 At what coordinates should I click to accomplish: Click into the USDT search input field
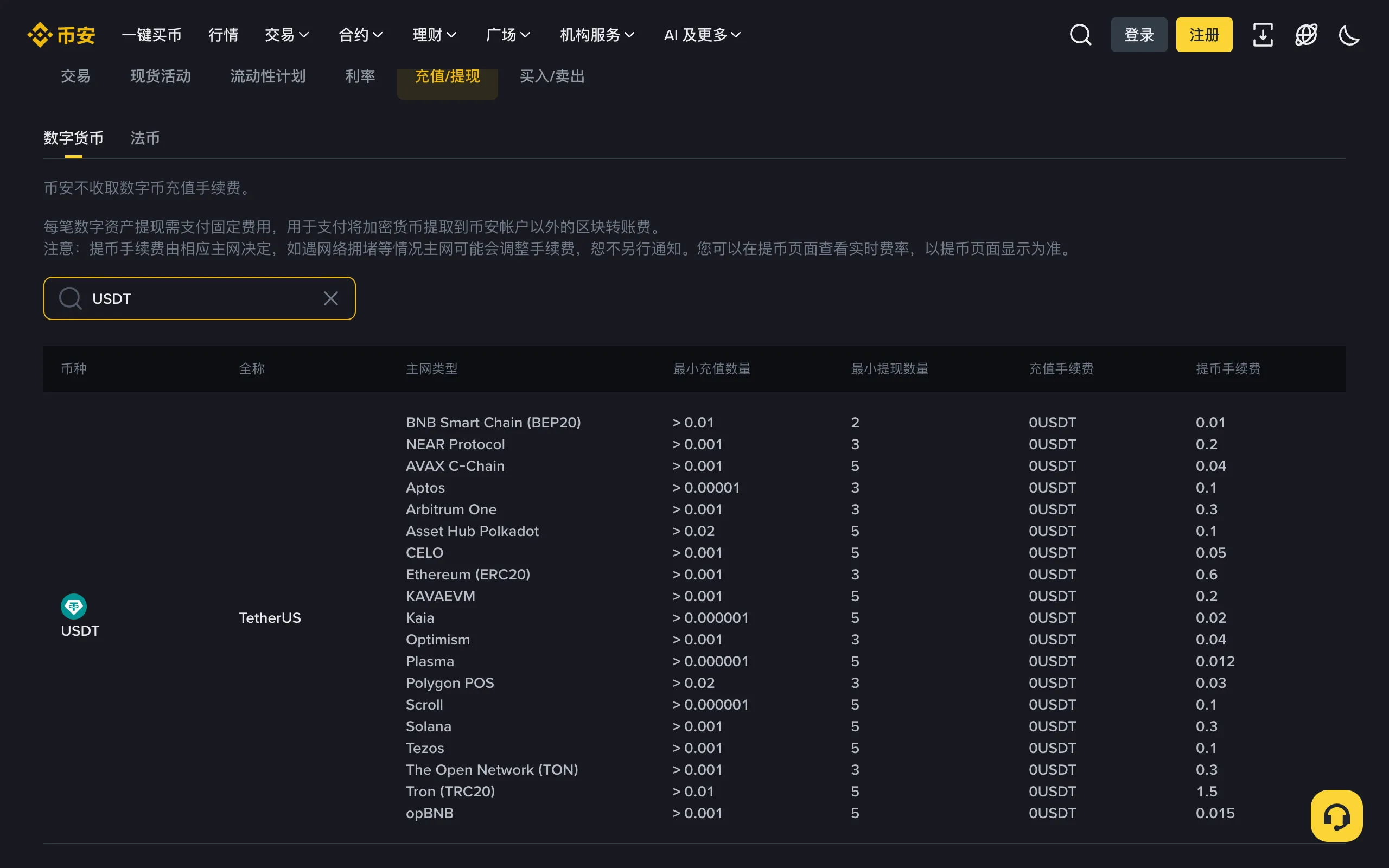199,298
